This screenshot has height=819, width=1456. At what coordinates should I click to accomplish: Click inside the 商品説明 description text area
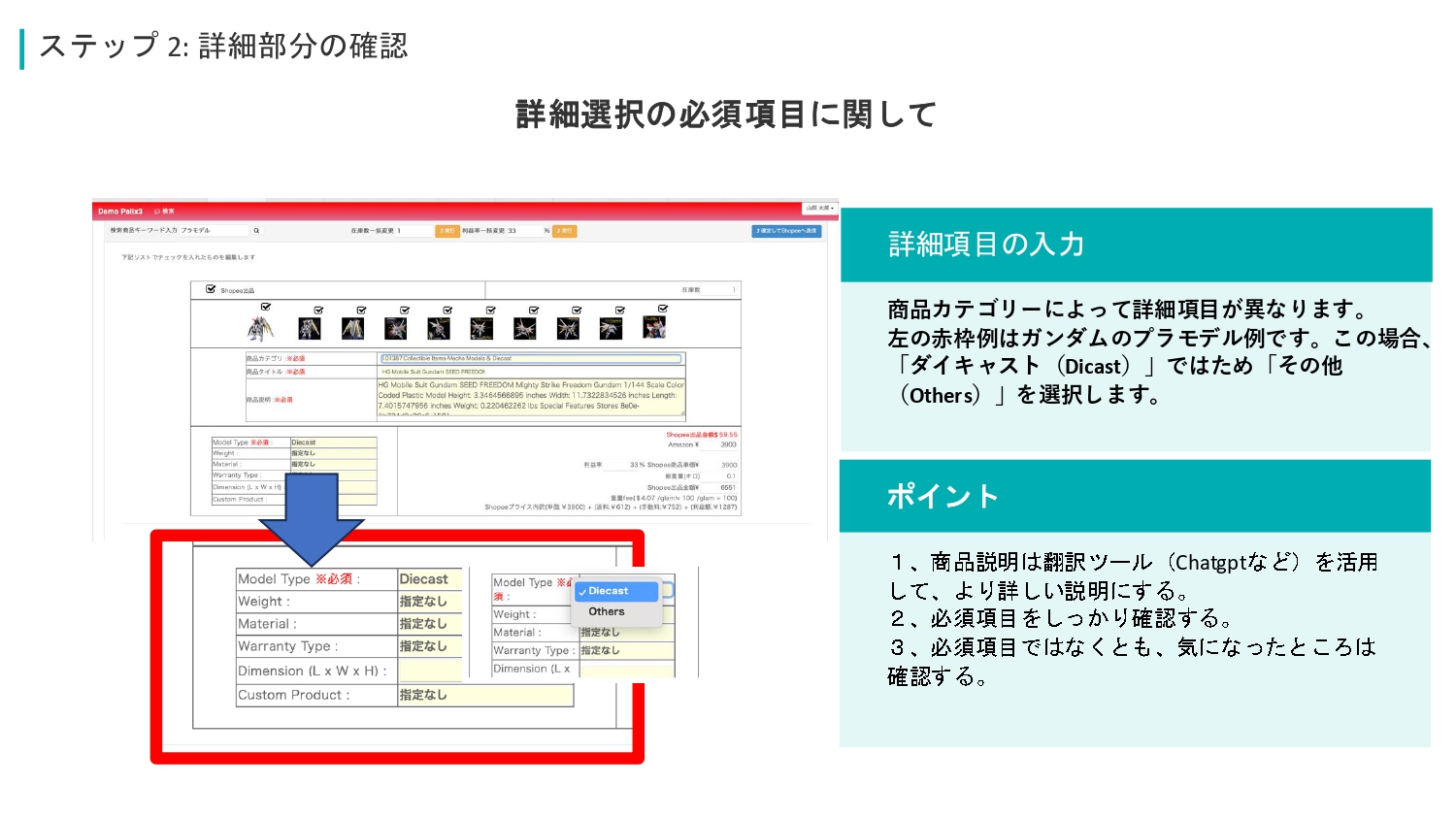point(531,396)
